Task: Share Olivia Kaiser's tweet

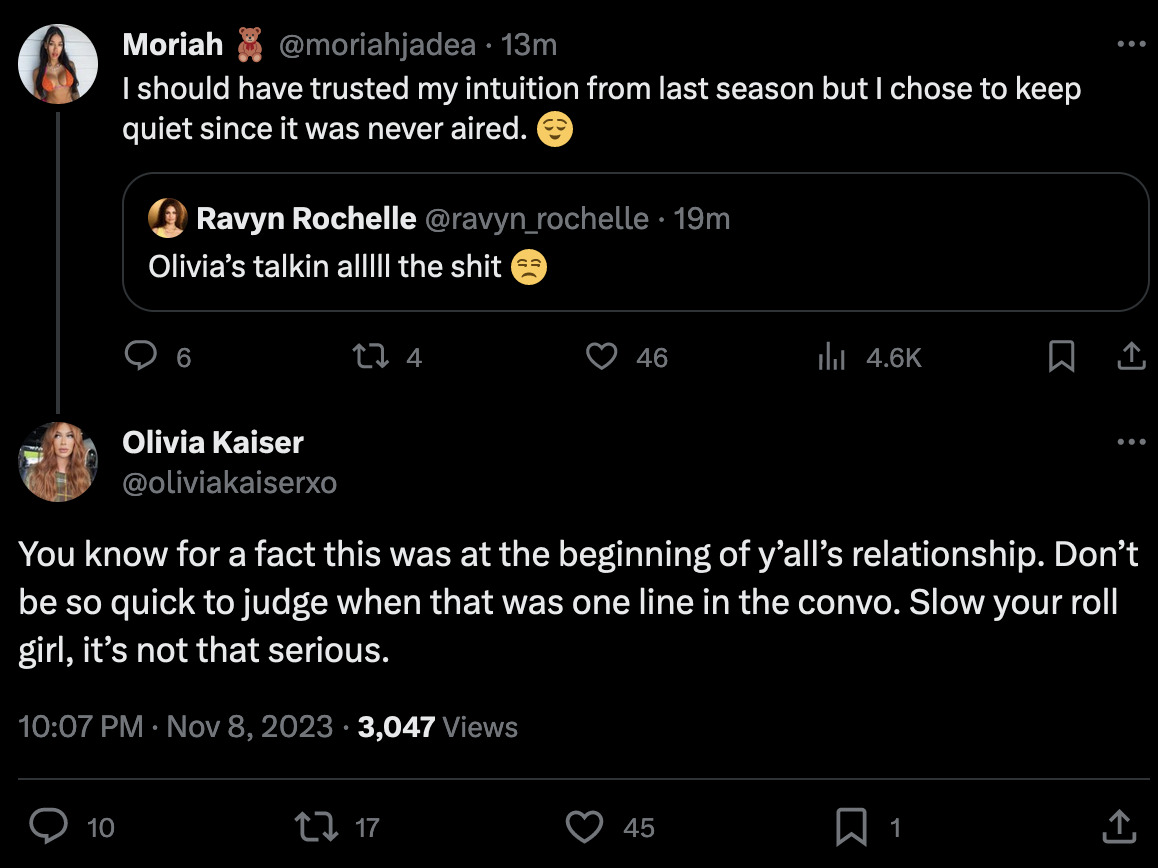Action: point(1119,826)
